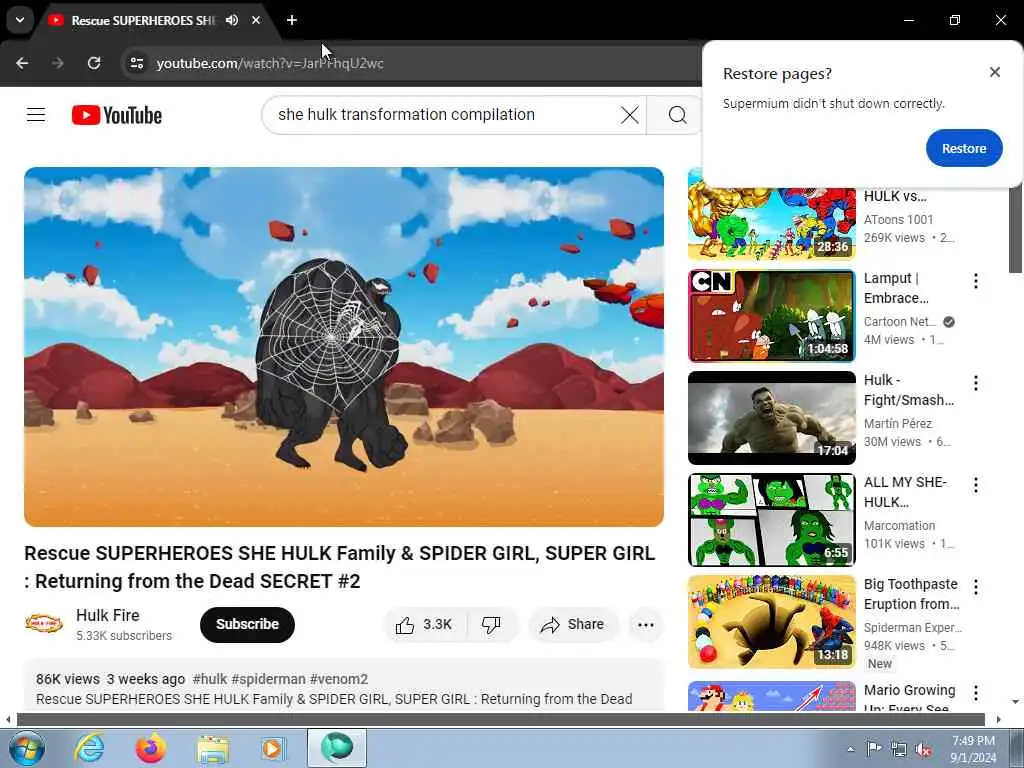Open volume muted speaker tray icon
This screenshot has width=1024, height=768.
(x=923, y=750)
